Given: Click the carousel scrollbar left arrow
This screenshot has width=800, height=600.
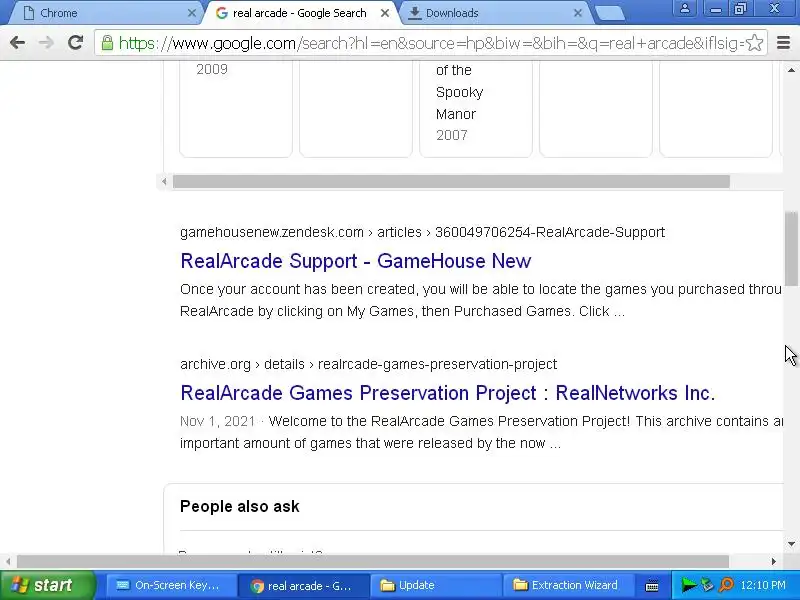Looking at the screenshot, I should point(164,182).
